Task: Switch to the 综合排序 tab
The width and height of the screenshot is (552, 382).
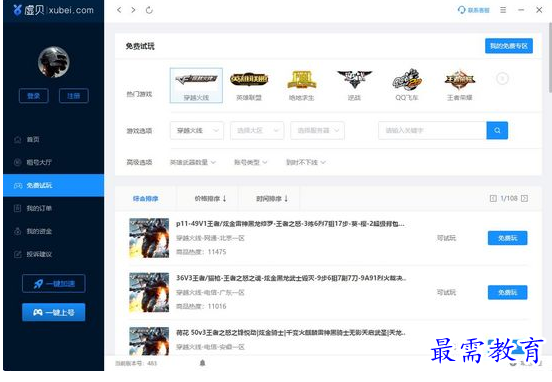Action: click(145, 199)
